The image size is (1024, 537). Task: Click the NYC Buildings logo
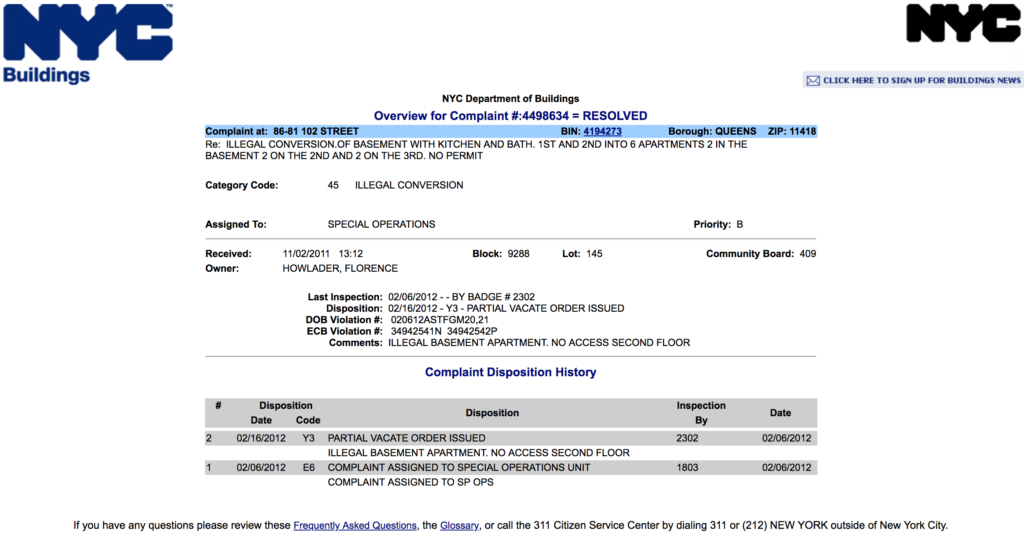[88, 44]
